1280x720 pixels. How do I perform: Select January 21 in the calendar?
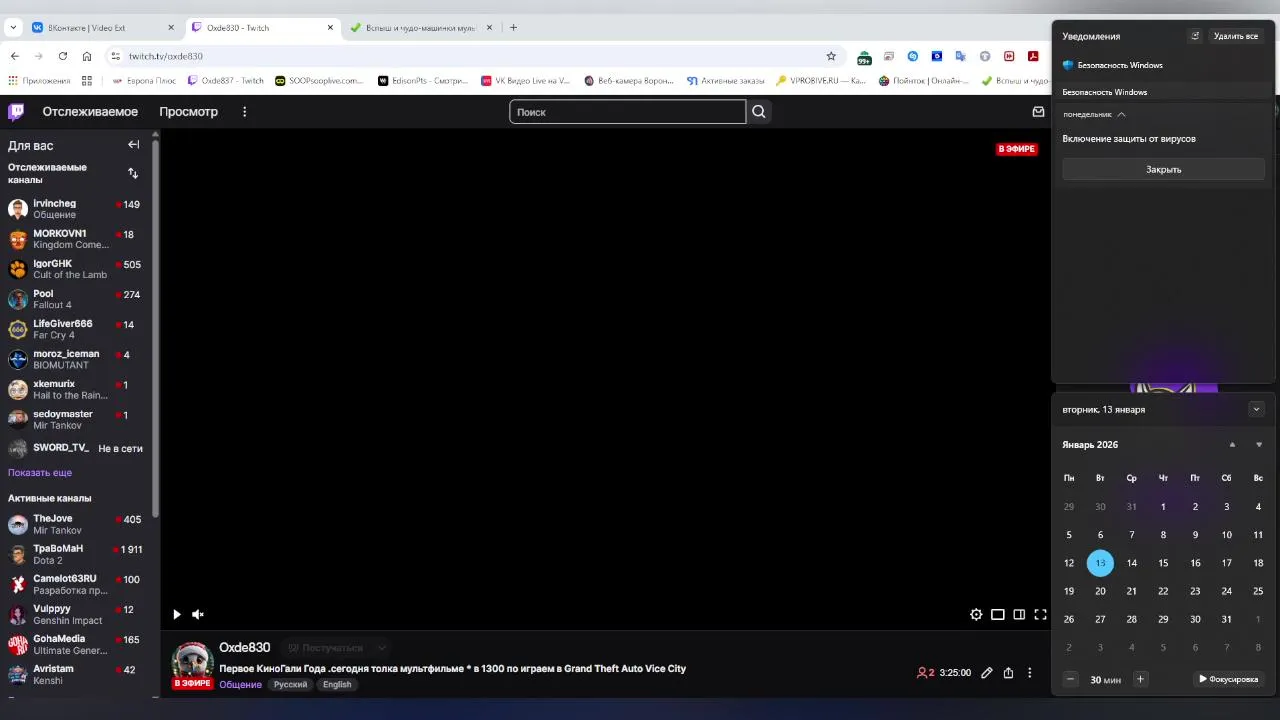1131,591
